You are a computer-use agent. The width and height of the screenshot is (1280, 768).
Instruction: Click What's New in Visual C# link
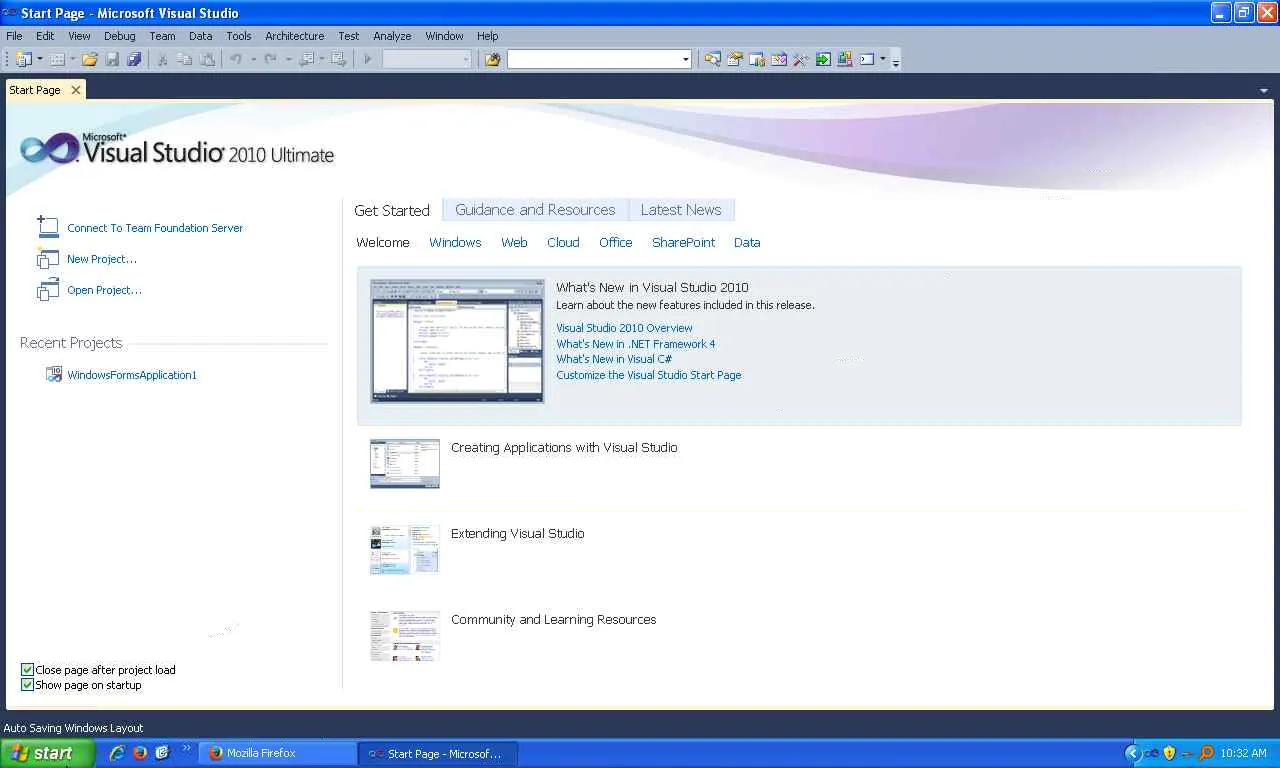click(x=614, y=359)
